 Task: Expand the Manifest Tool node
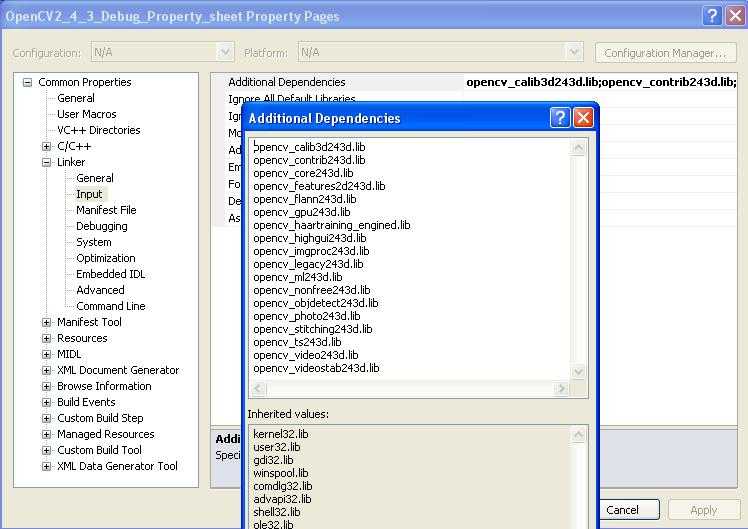click(46, 322)
